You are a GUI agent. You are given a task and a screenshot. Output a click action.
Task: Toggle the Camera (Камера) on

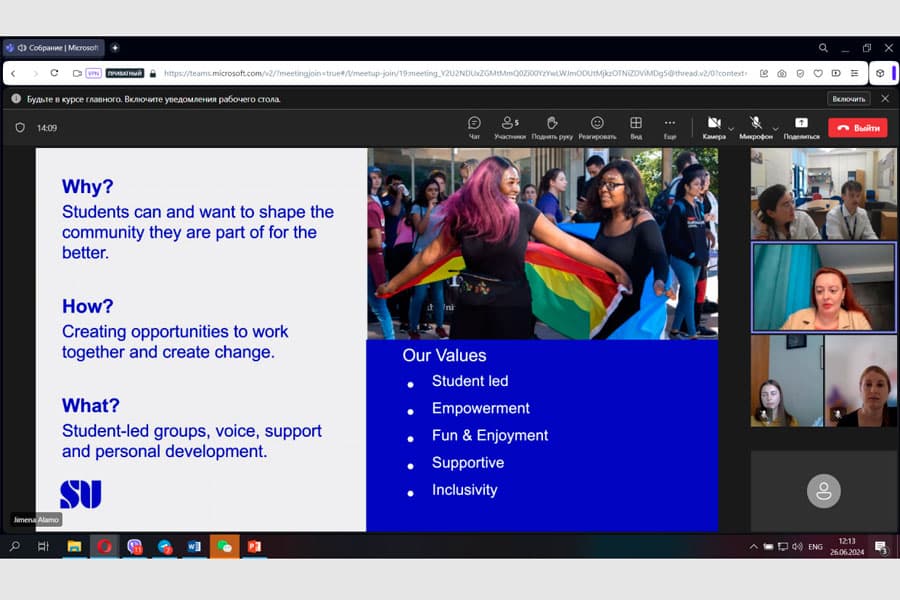point(714,126)
